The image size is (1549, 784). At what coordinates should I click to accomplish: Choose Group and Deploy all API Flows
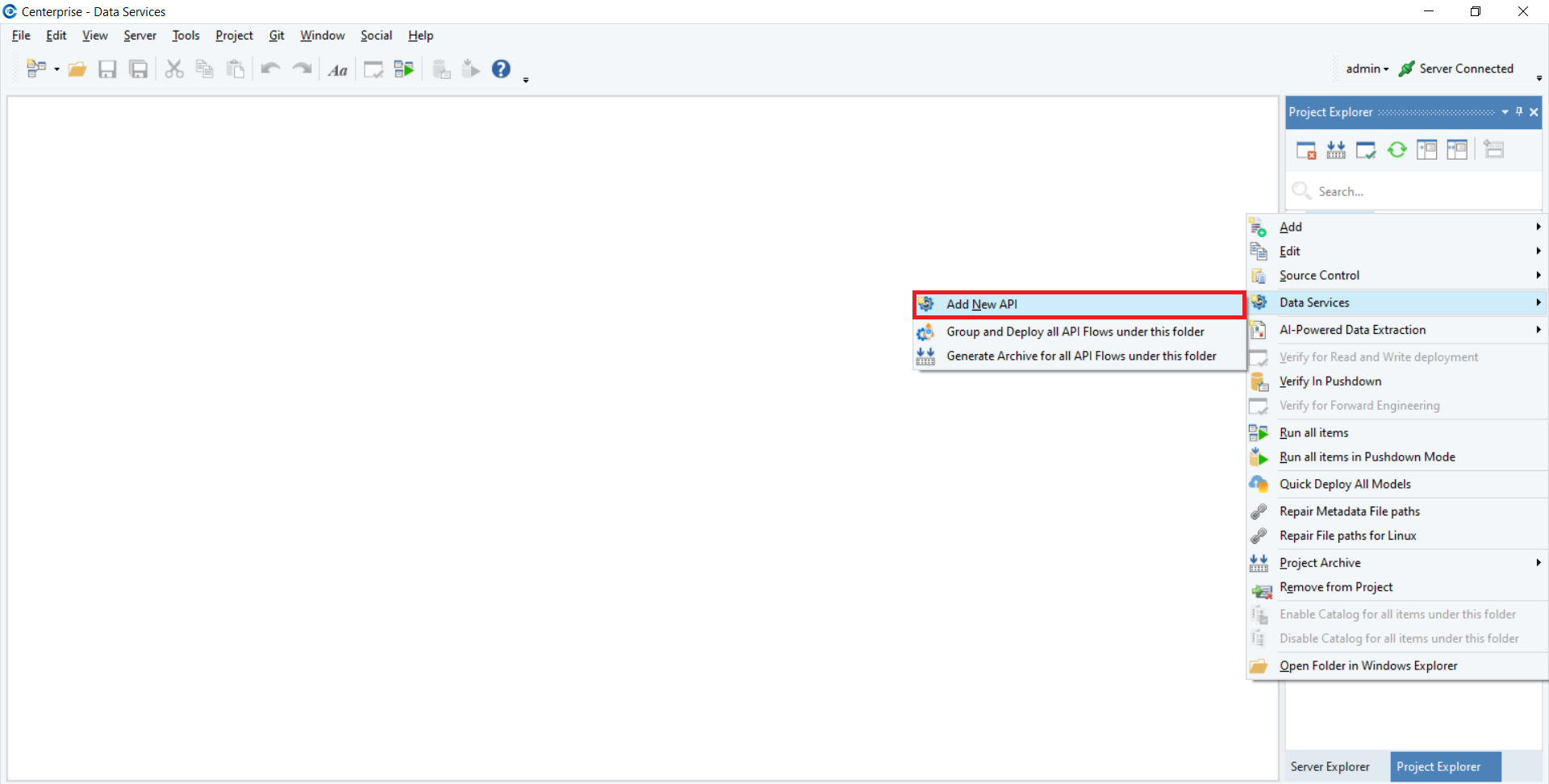[1079, 332]
